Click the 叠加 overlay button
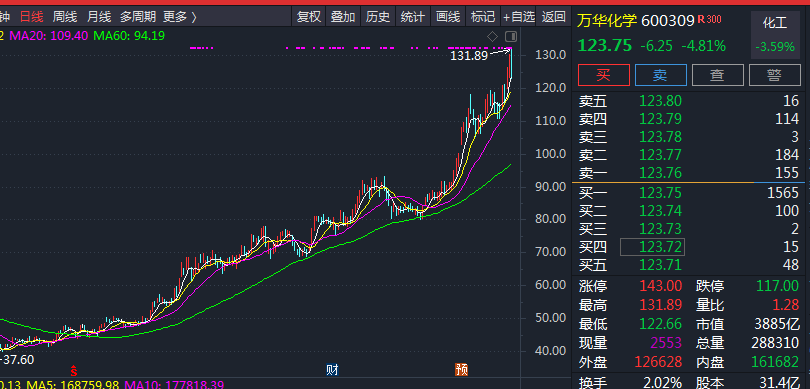 pos(343,17)
